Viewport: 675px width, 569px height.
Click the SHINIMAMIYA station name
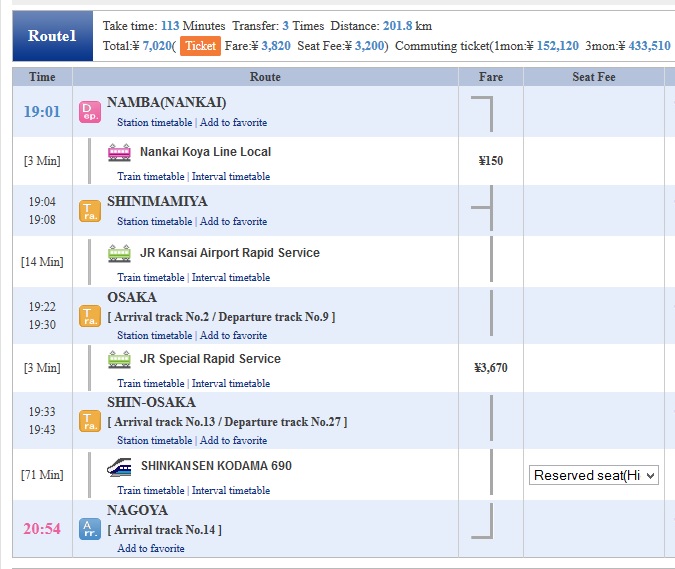[157, 201]
